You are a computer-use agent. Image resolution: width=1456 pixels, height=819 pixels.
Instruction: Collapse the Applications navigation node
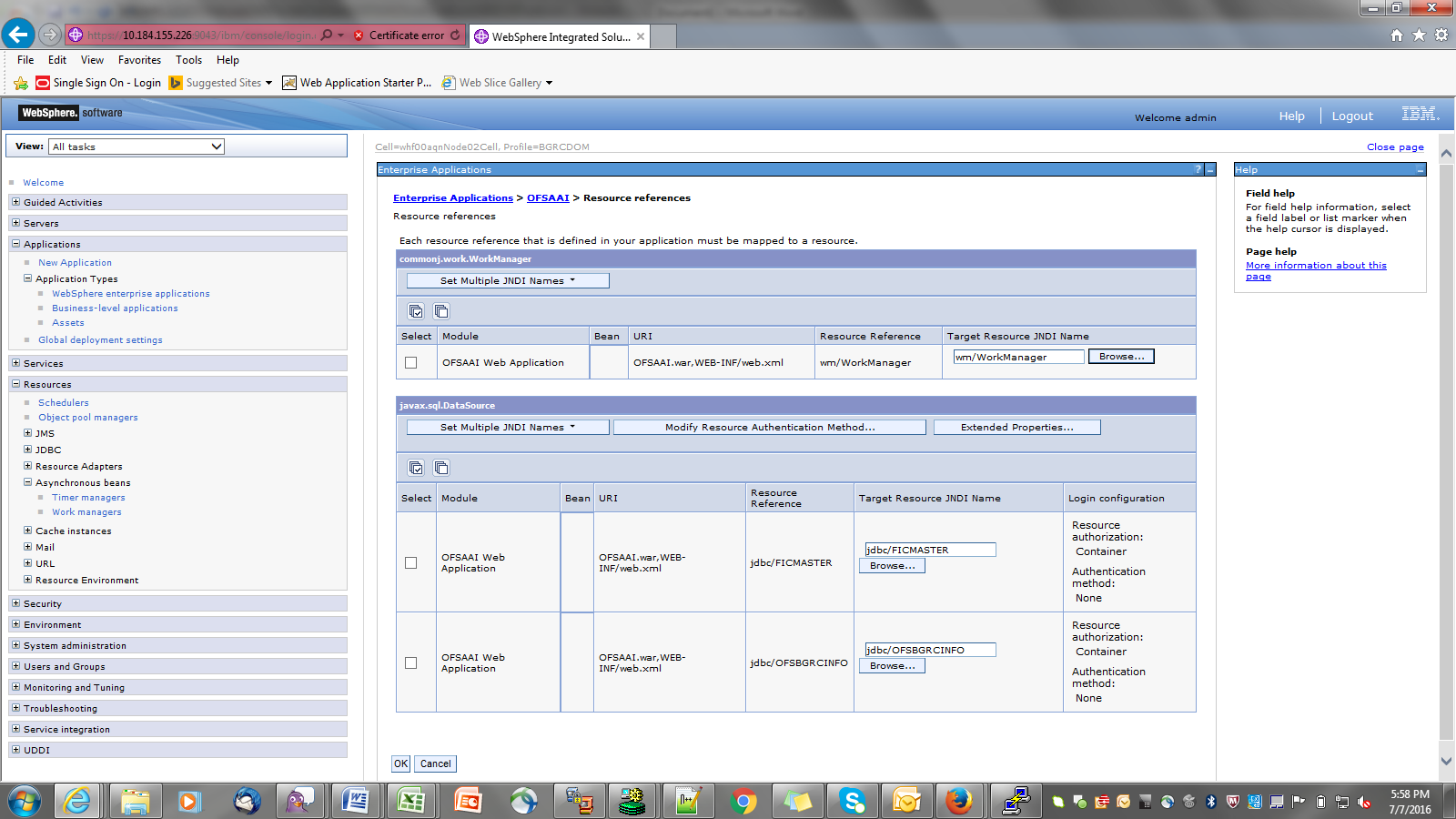pos(15,244)
